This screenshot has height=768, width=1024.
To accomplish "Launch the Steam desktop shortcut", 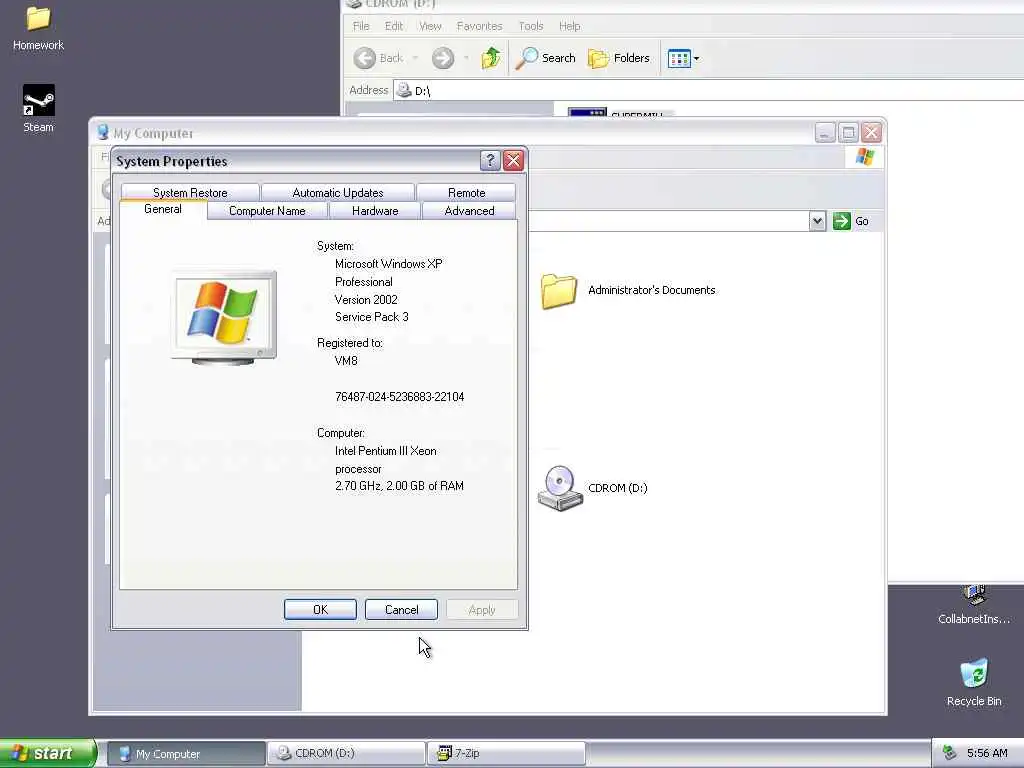I will (39, 108).
